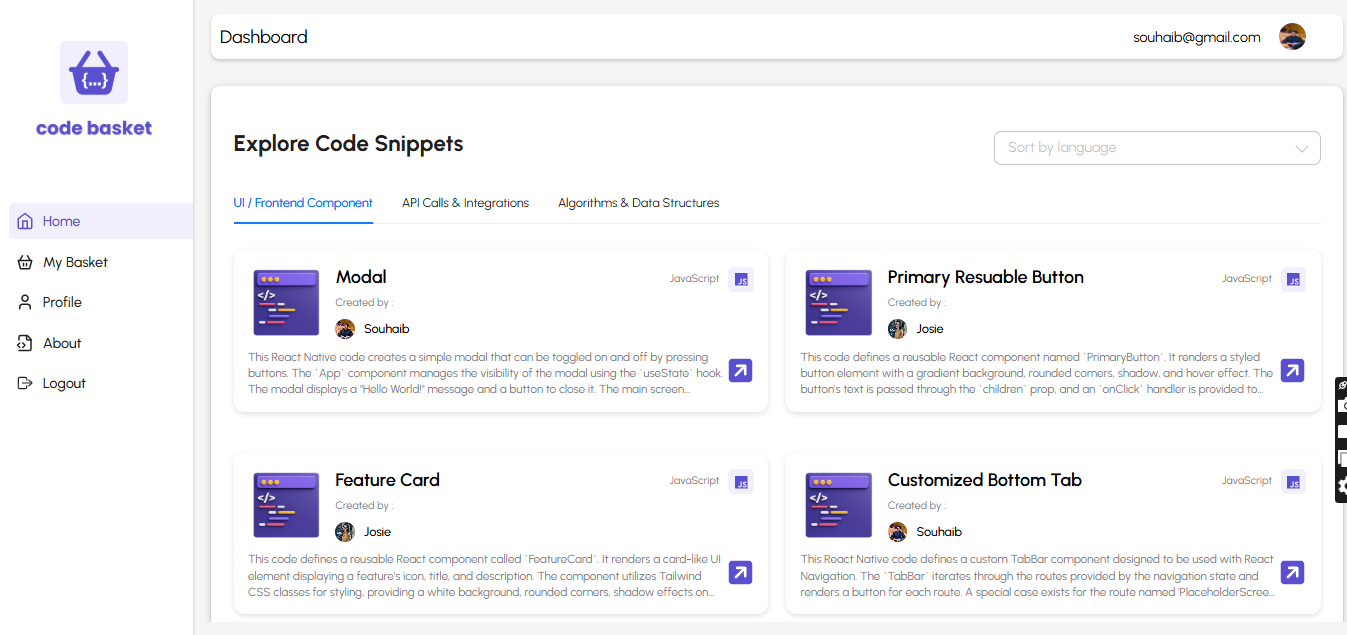Click the basket icon next to My Basket

(x=25, y=261)
